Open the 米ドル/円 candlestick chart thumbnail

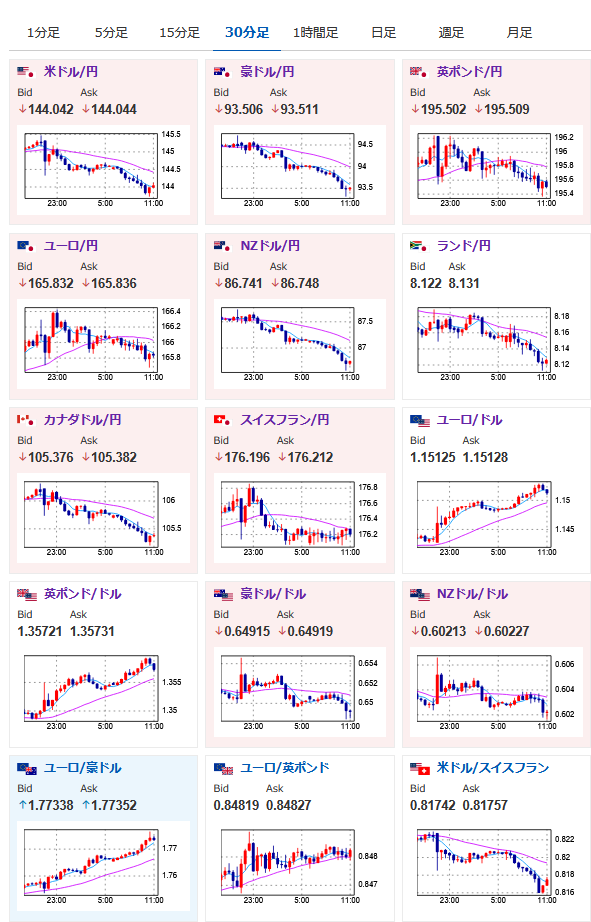(x=103, y=170)
